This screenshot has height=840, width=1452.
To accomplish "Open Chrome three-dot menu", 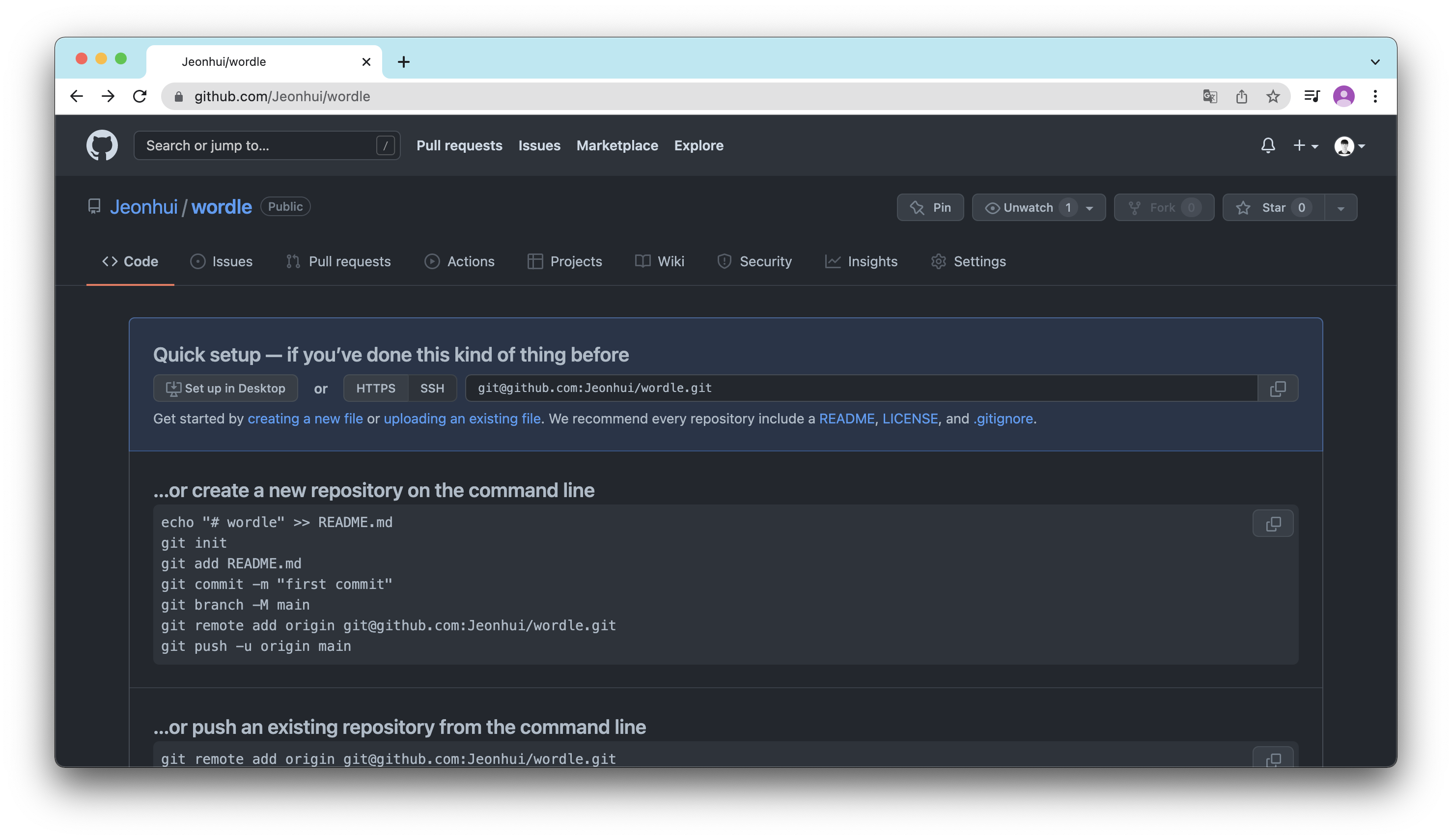I will (1375, 96).
